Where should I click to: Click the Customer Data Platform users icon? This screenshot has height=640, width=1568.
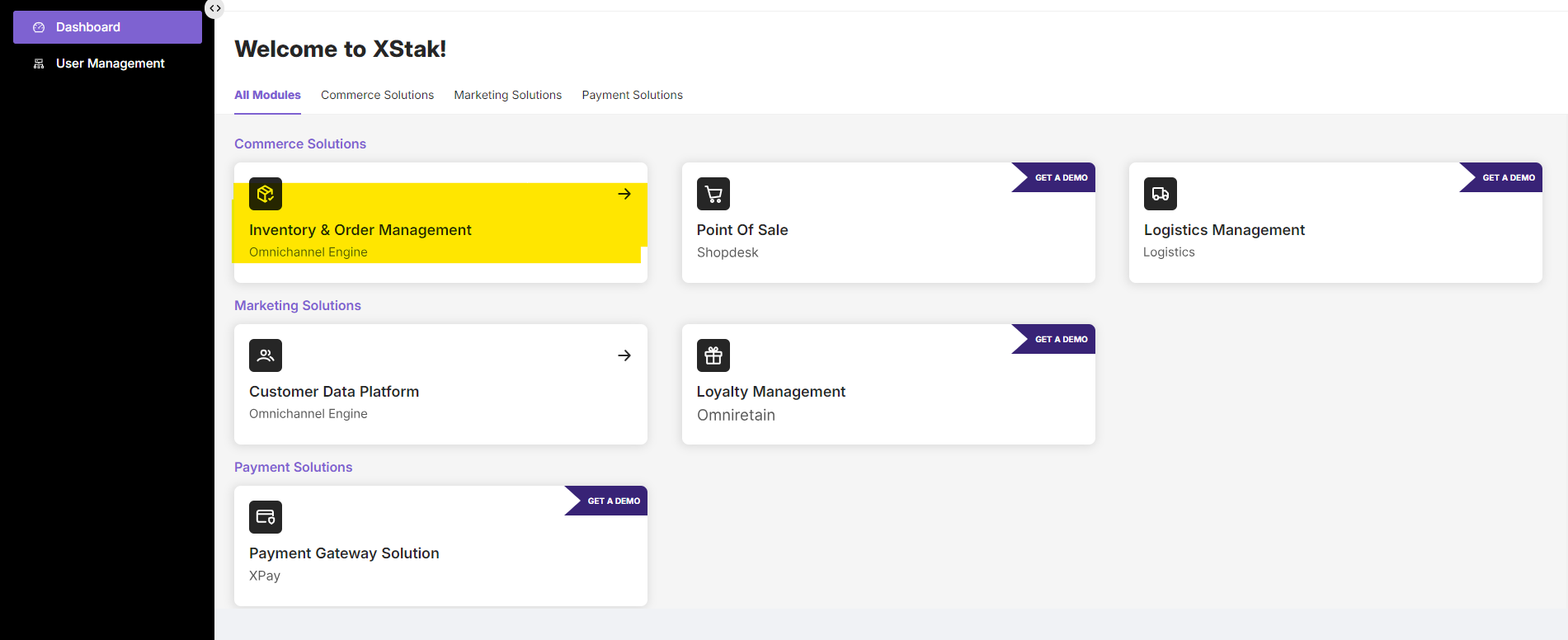click(x=266, y=355)
